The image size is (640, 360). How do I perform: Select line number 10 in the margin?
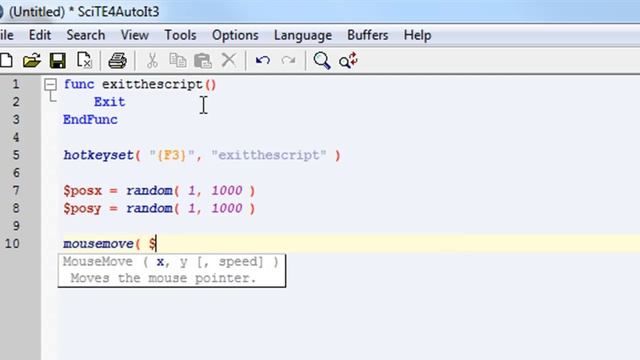pos(12,244)
